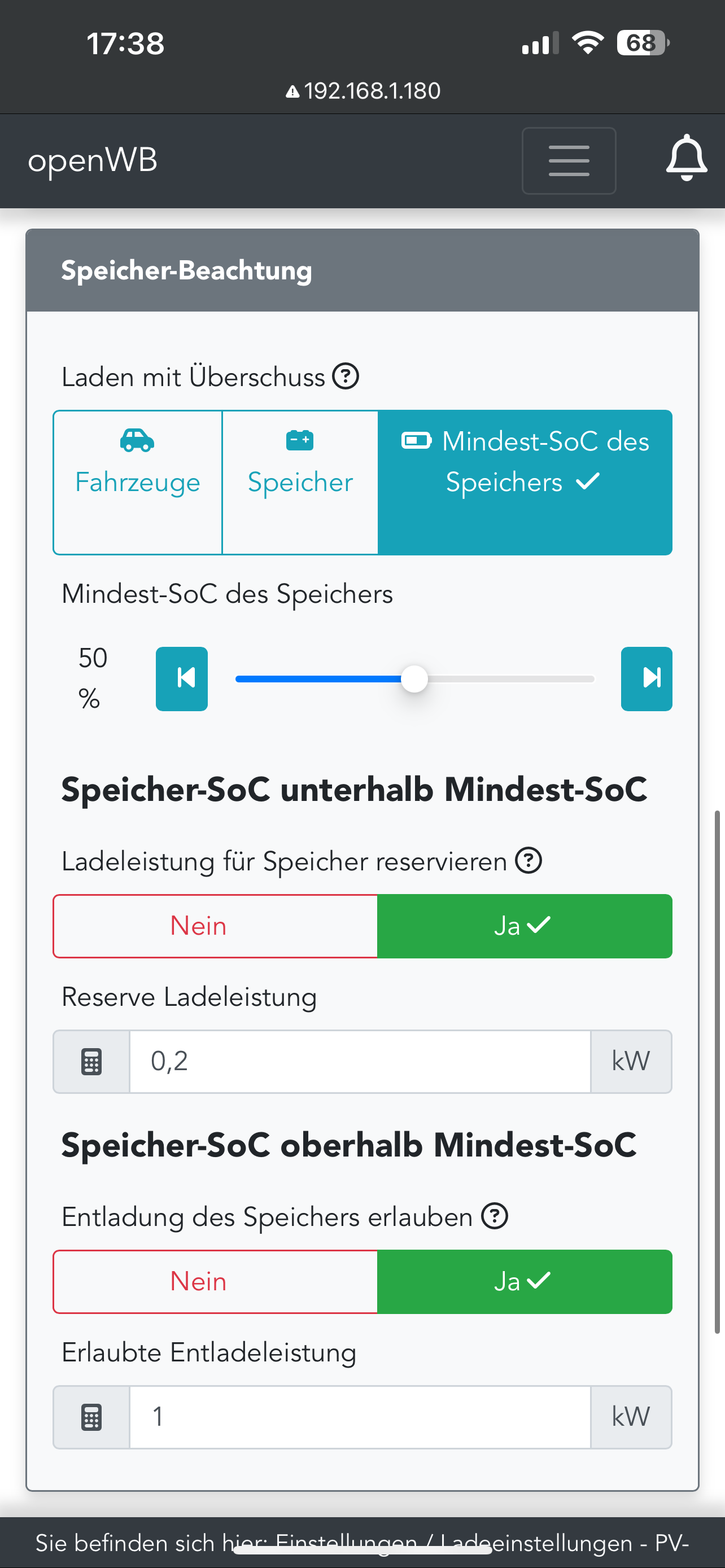
Task: Open help for Laden mit Überschuss
Action: pos(346,376)
